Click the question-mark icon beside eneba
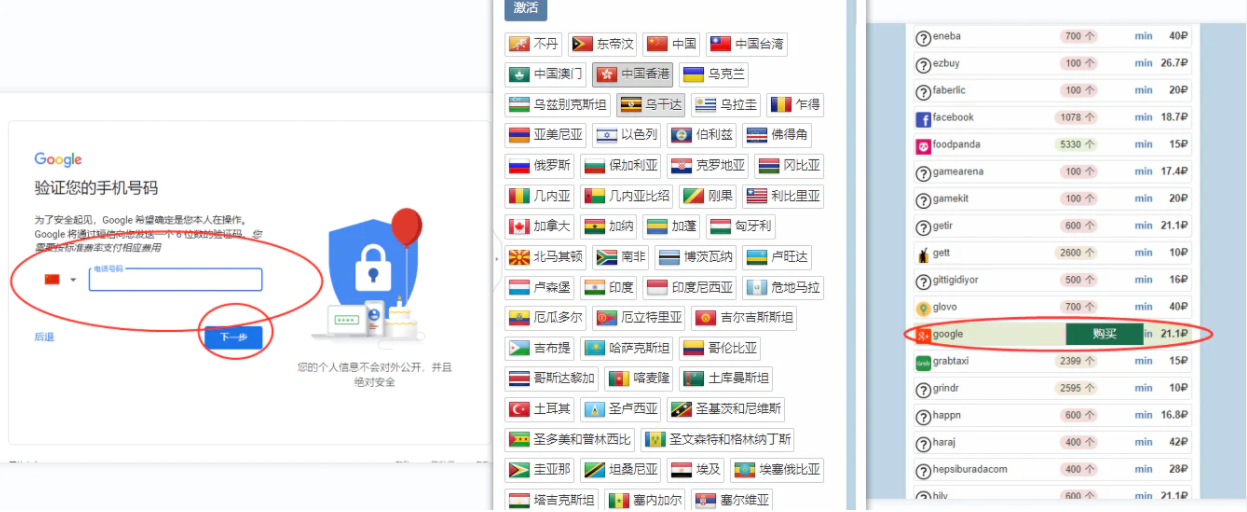The height and width of the screenshot is (512, 1247). coord(923,38)
